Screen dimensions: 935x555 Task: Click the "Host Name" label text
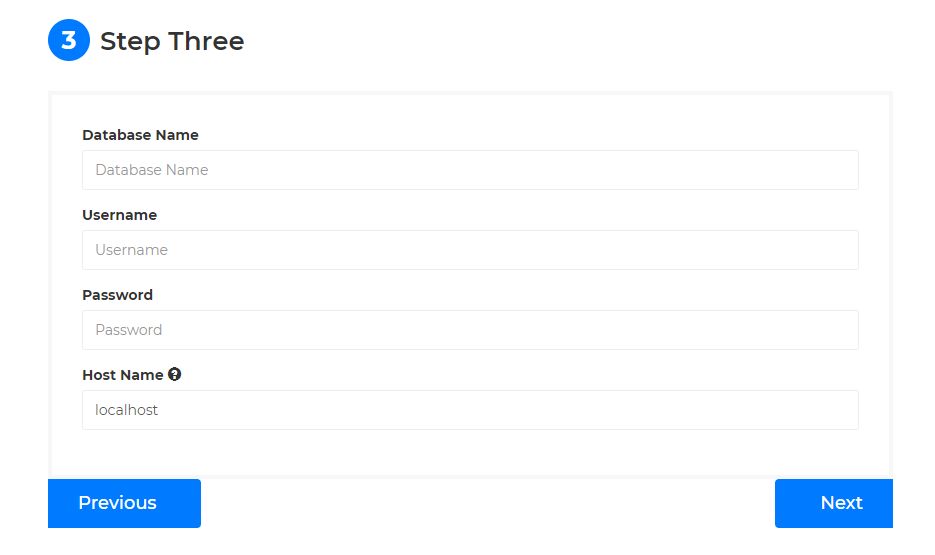[x=122, y=375]
